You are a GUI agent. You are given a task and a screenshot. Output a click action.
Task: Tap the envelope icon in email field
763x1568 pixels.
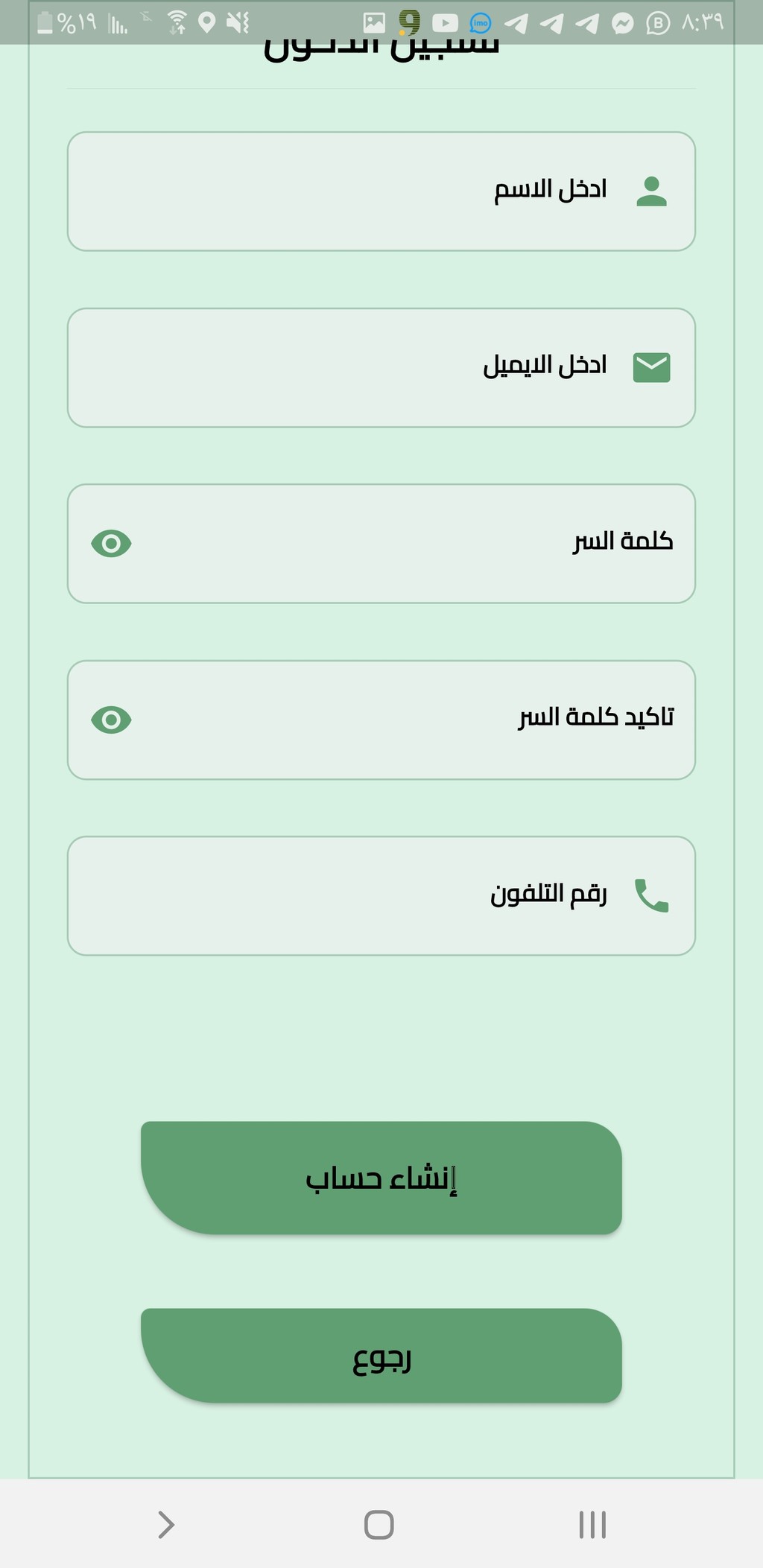(652, 368)
